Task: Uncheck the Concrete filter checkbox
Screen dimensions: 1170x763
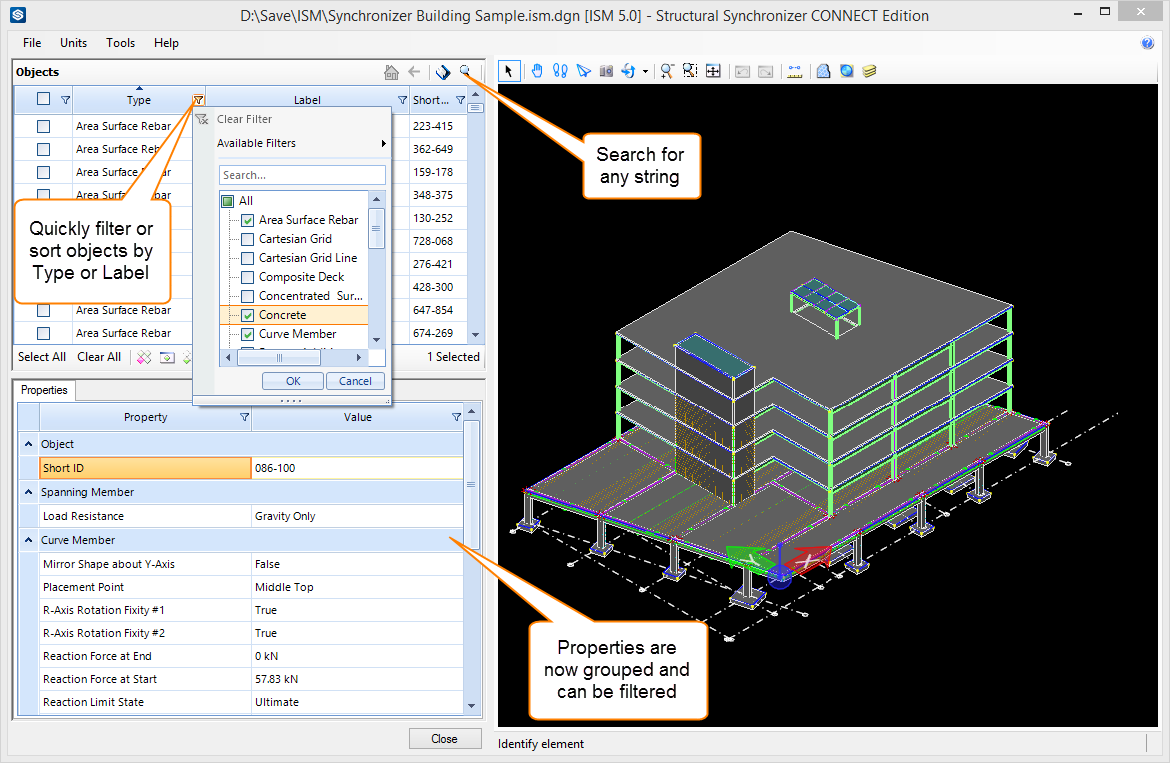Action: point(248,315)
